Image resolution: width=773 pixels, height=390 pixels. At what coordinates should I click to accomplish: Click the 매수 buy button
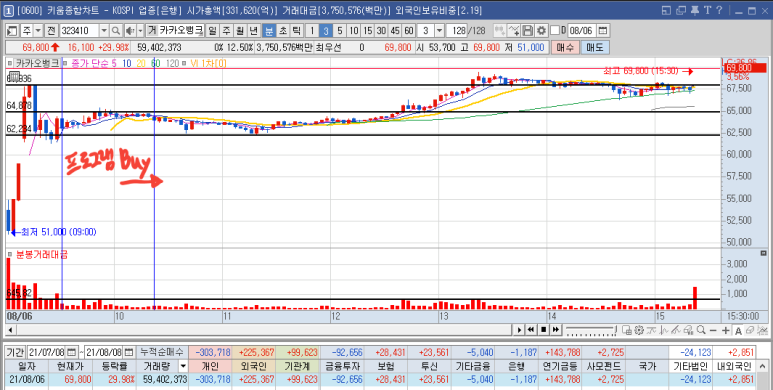(565, 48)
